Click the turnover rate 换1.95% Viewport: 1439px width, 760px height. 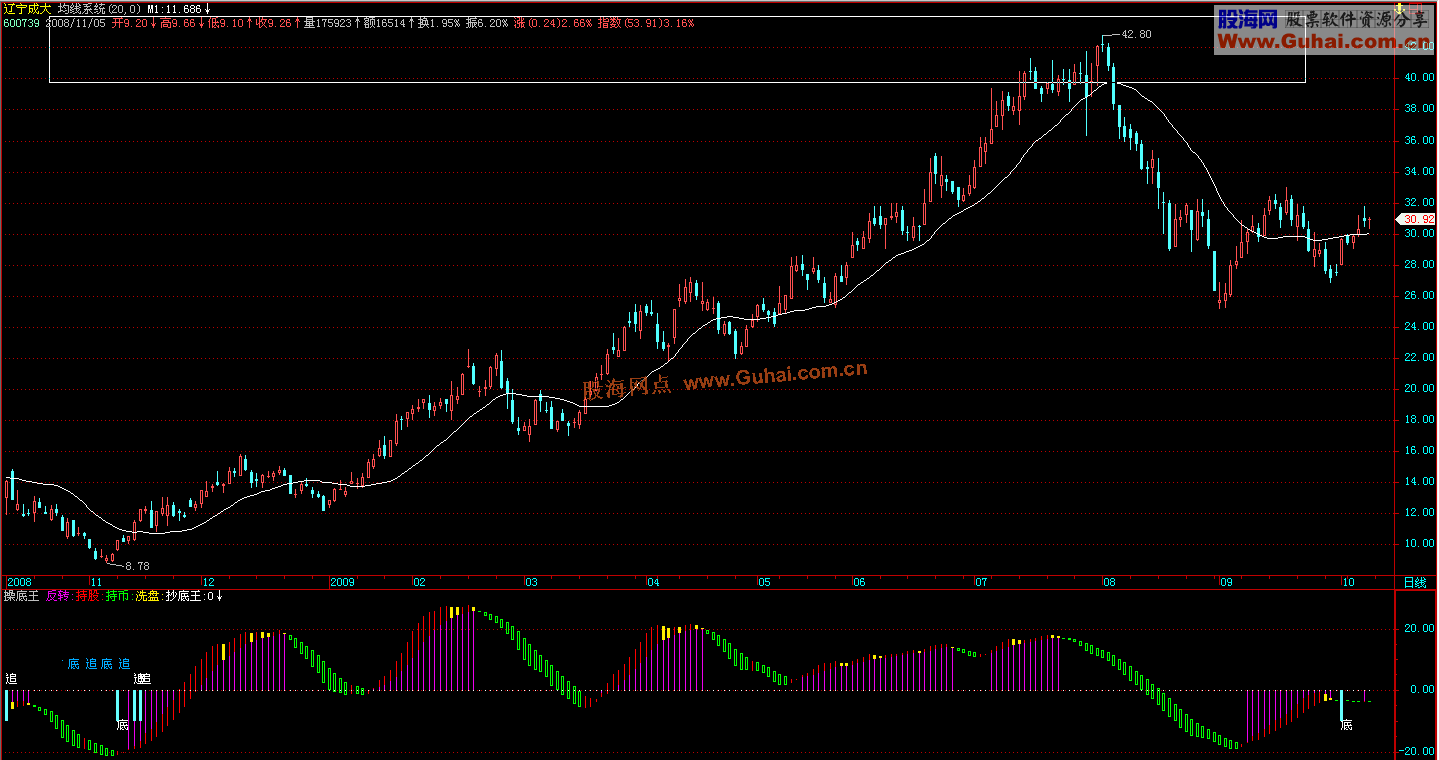pyautogui.click(x=439, y=22)
